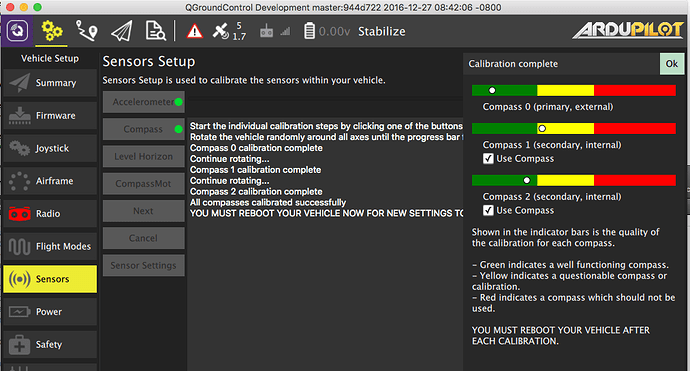Click "Compass 0 (primary, external)" label

(548, 107)
